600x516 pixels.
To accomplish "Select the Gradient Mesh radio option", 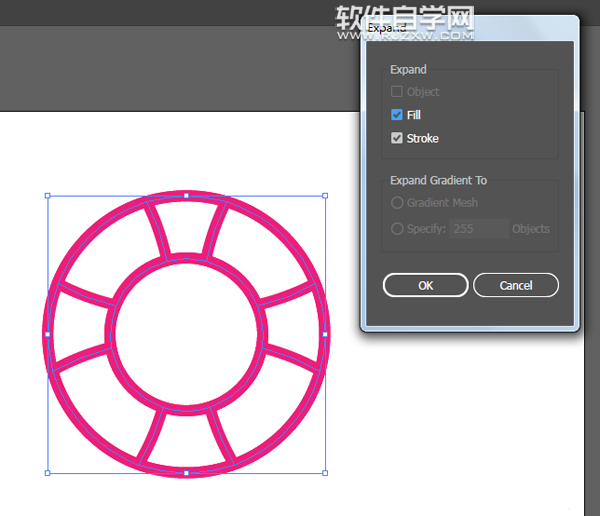I will 397,203.
